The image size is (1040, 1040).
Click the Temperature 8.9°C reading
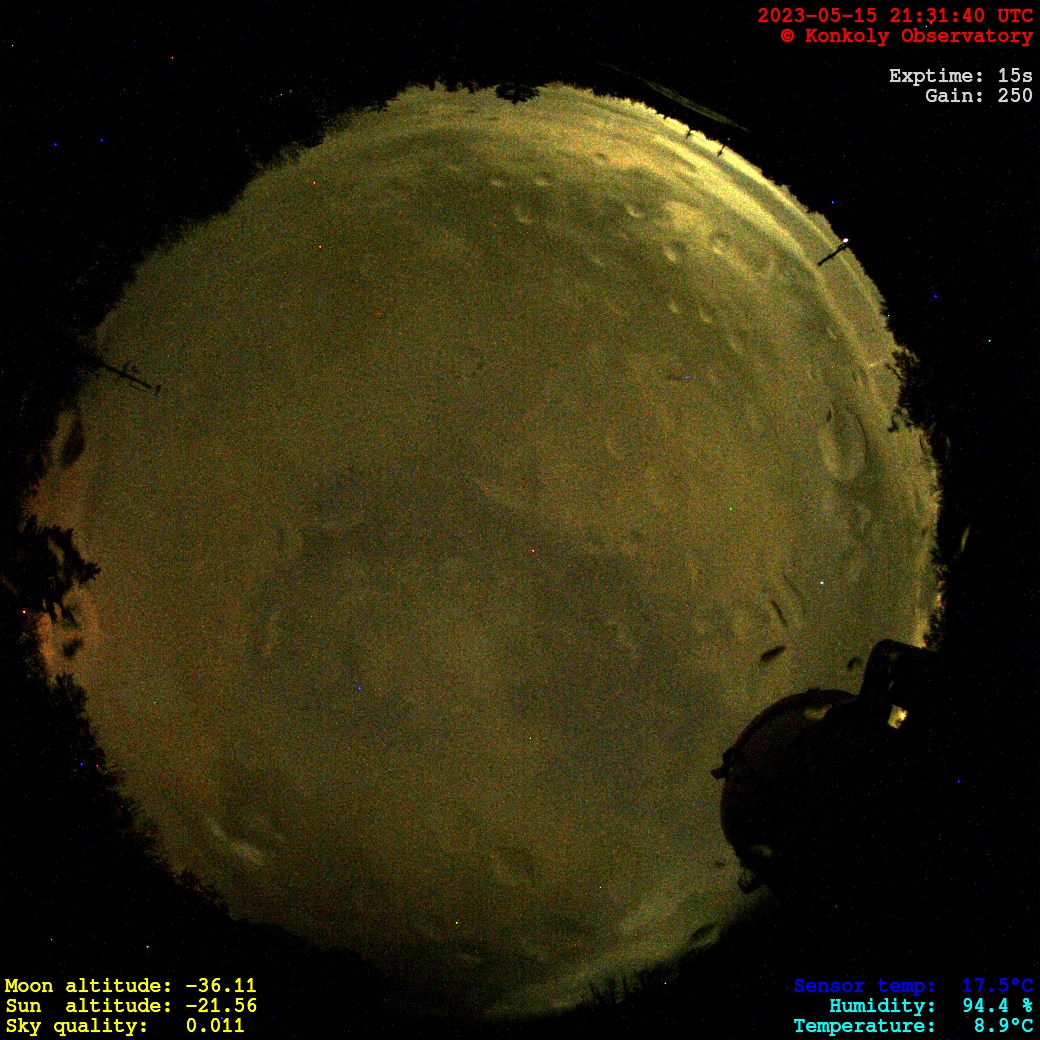(913, 1026)
